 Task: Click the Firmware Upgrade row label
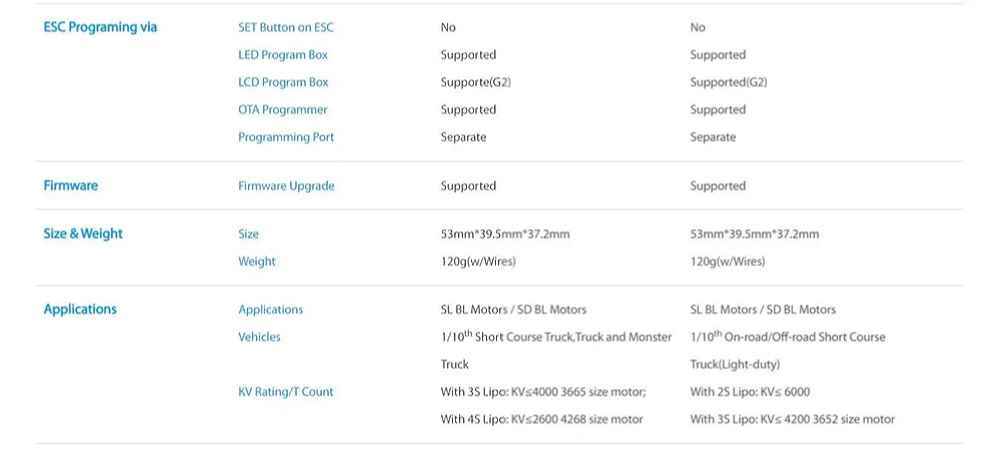tap(286, 186)
